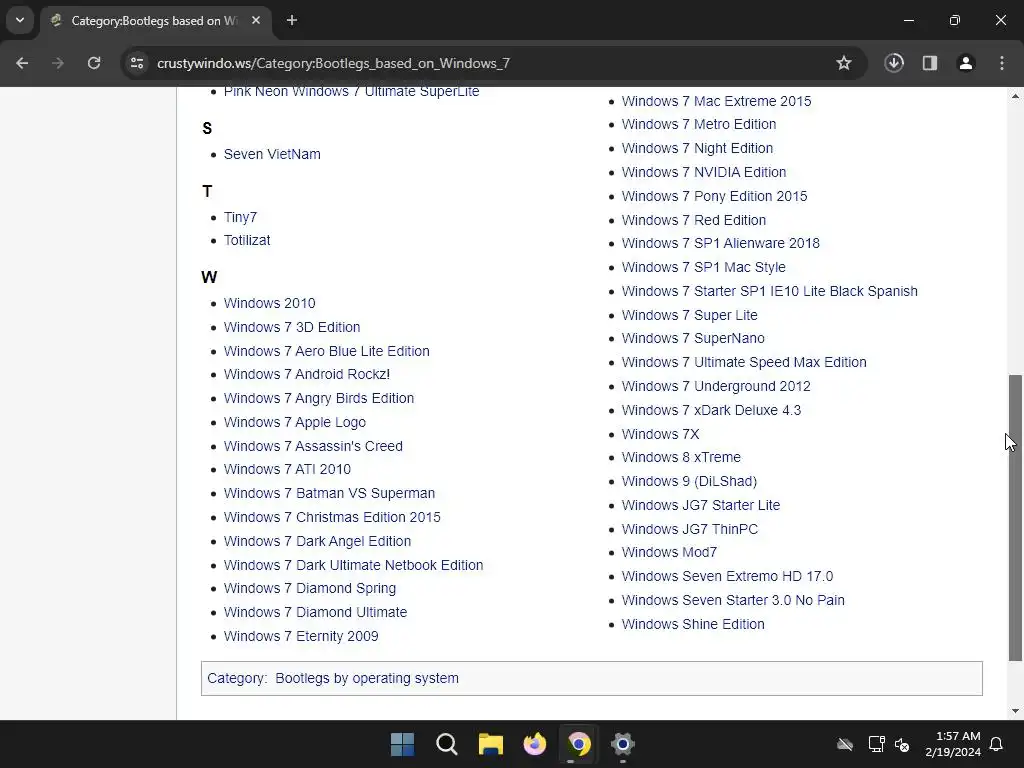Click the scrollbar down arrow
1024x768 pixels.
pyautogui.click(x=1015, y=711)
